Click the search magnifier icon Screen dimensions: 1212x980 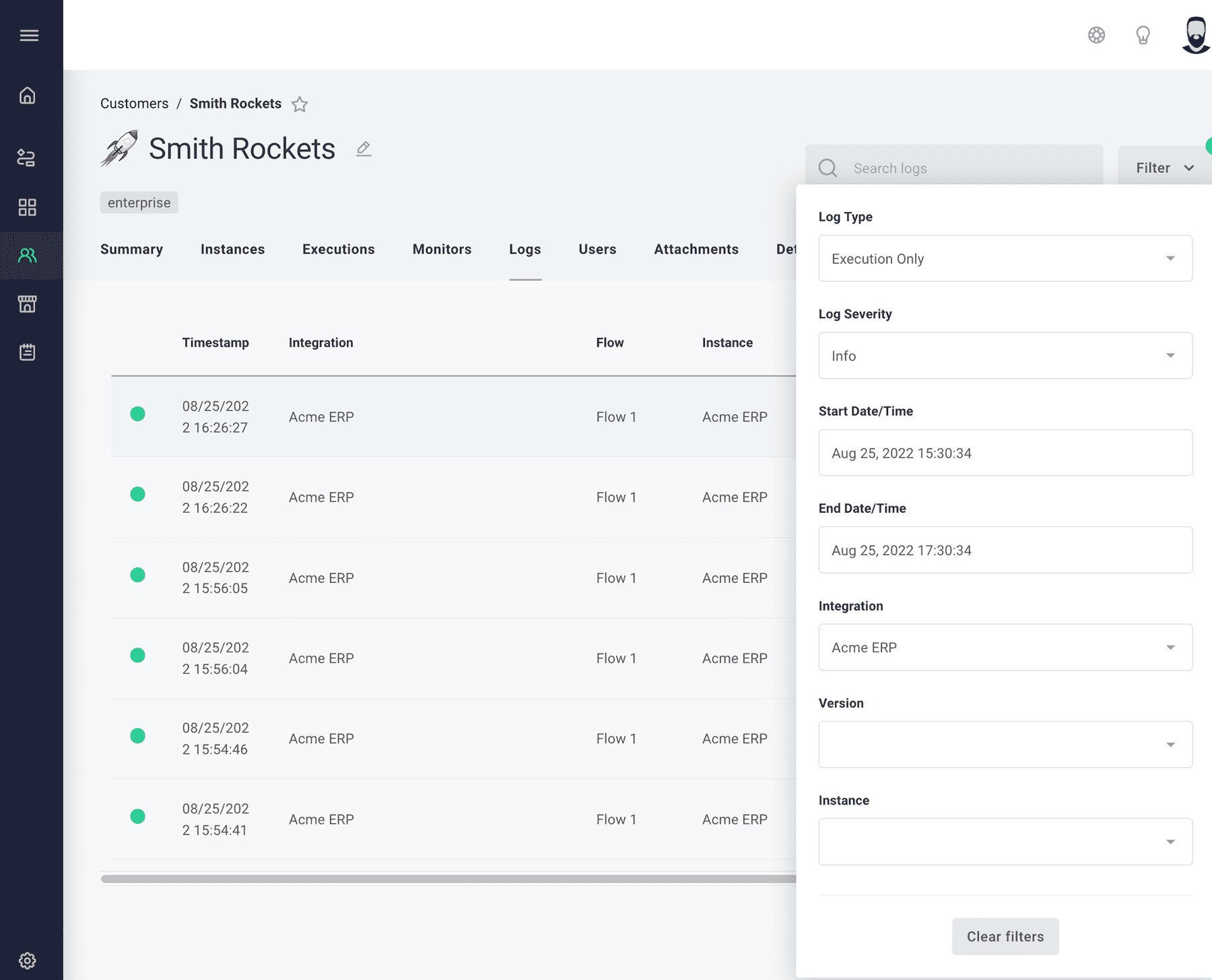[x=828, y=168]
